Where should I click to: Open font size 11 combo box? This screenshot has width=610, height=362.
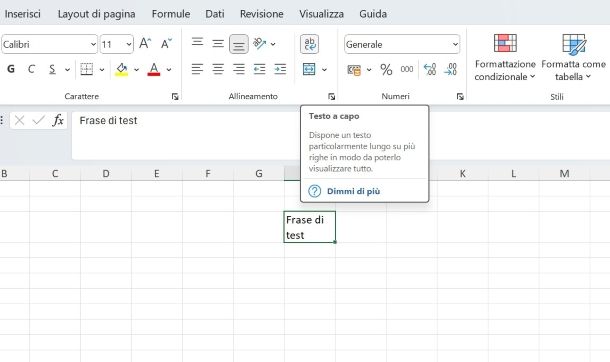coord(117,44)
